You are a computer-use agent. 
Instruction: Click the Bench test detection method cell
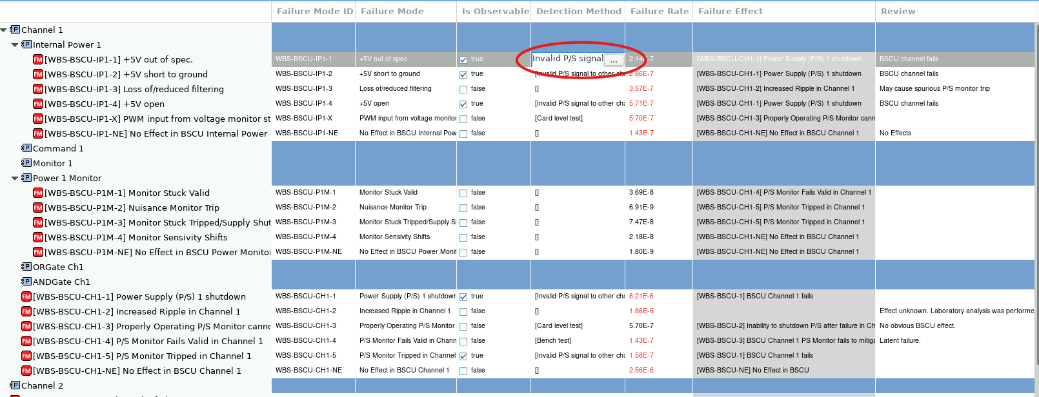(578, 341)
